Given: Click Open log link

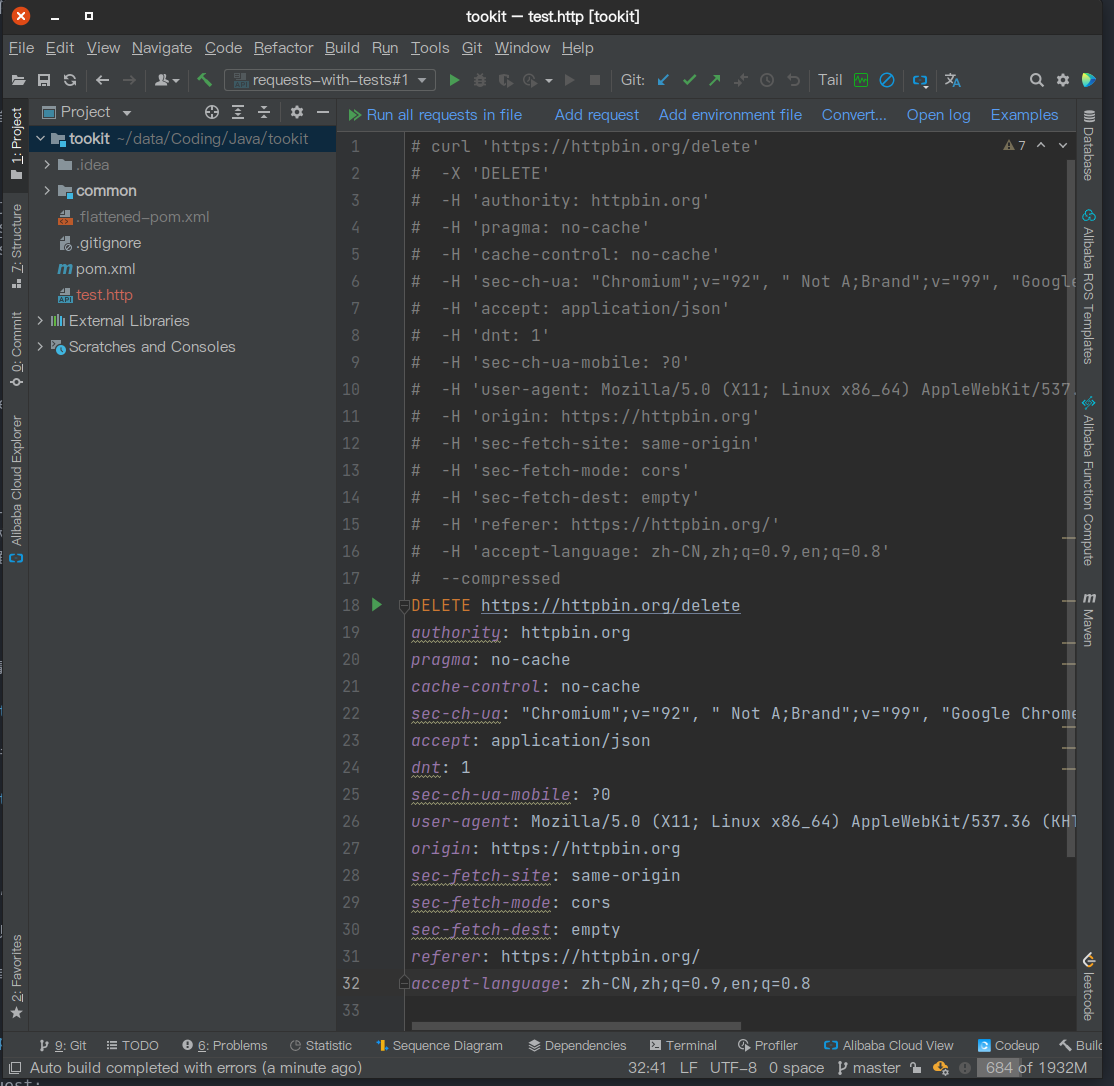Looking at the screenshot, I should point(939,115).
